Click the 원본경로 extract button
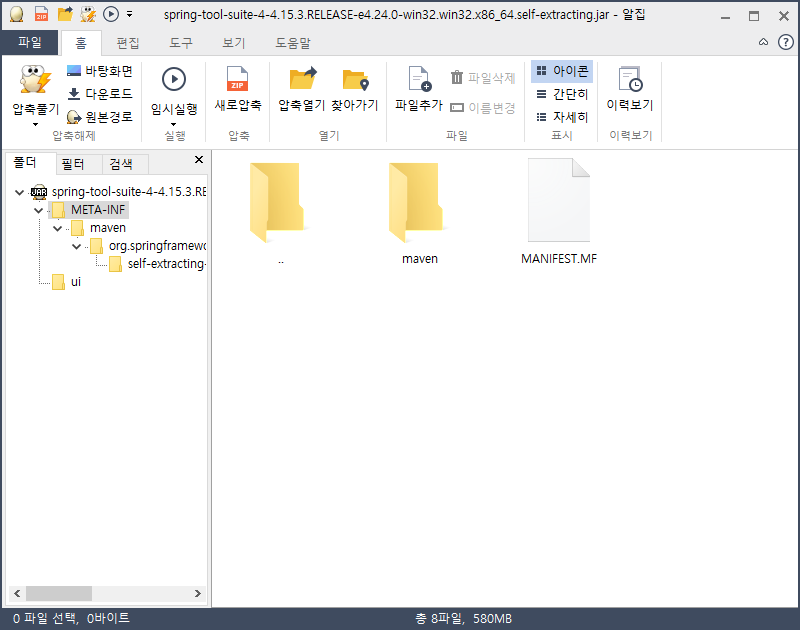Image resolution: width=800 pixels, height=630 pixels. [99, 117]
